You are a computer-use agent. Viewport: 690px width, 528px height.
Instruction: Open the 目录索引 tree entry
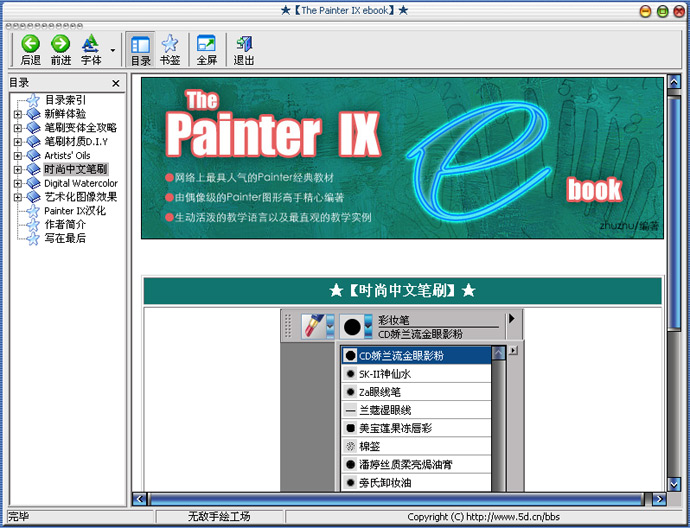[x=65, y=100]
